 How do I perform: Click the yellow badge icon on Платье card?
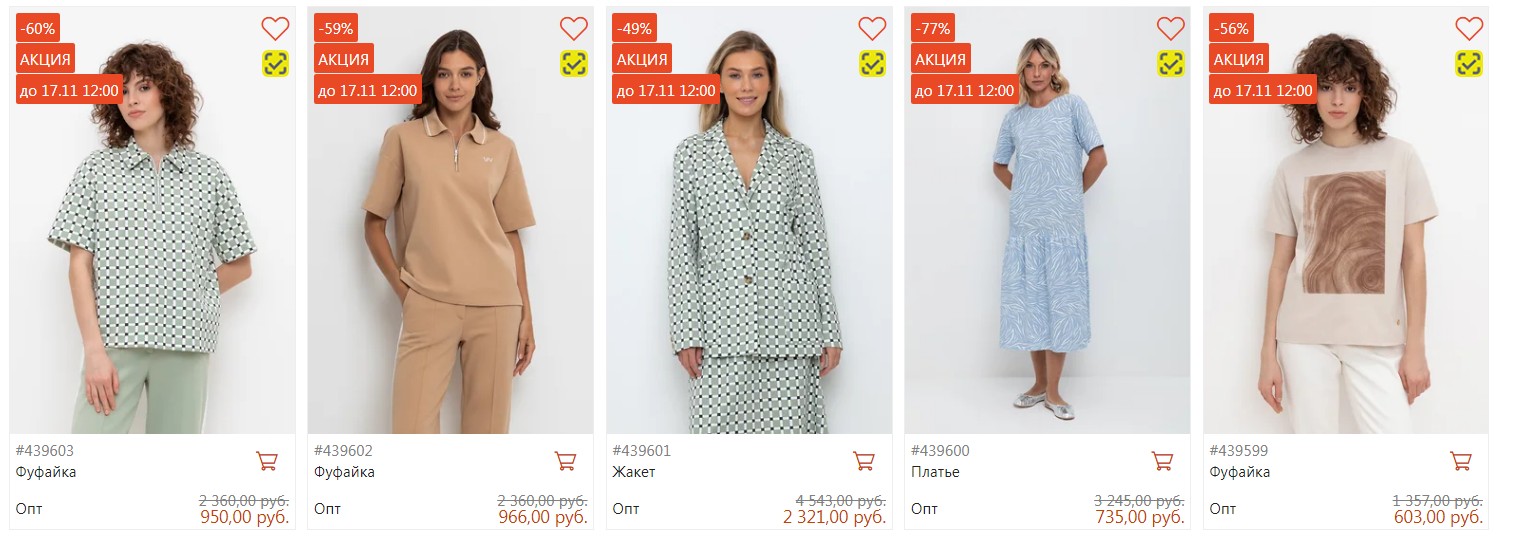pyautogui.click(x=1170, y=64)
